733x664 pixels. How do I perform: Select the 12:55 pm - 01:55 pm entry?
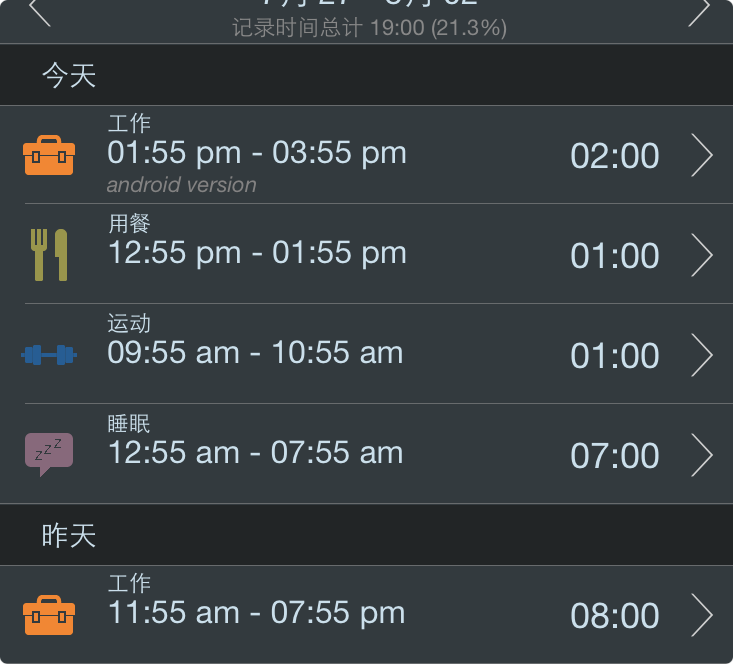[366, 254]
